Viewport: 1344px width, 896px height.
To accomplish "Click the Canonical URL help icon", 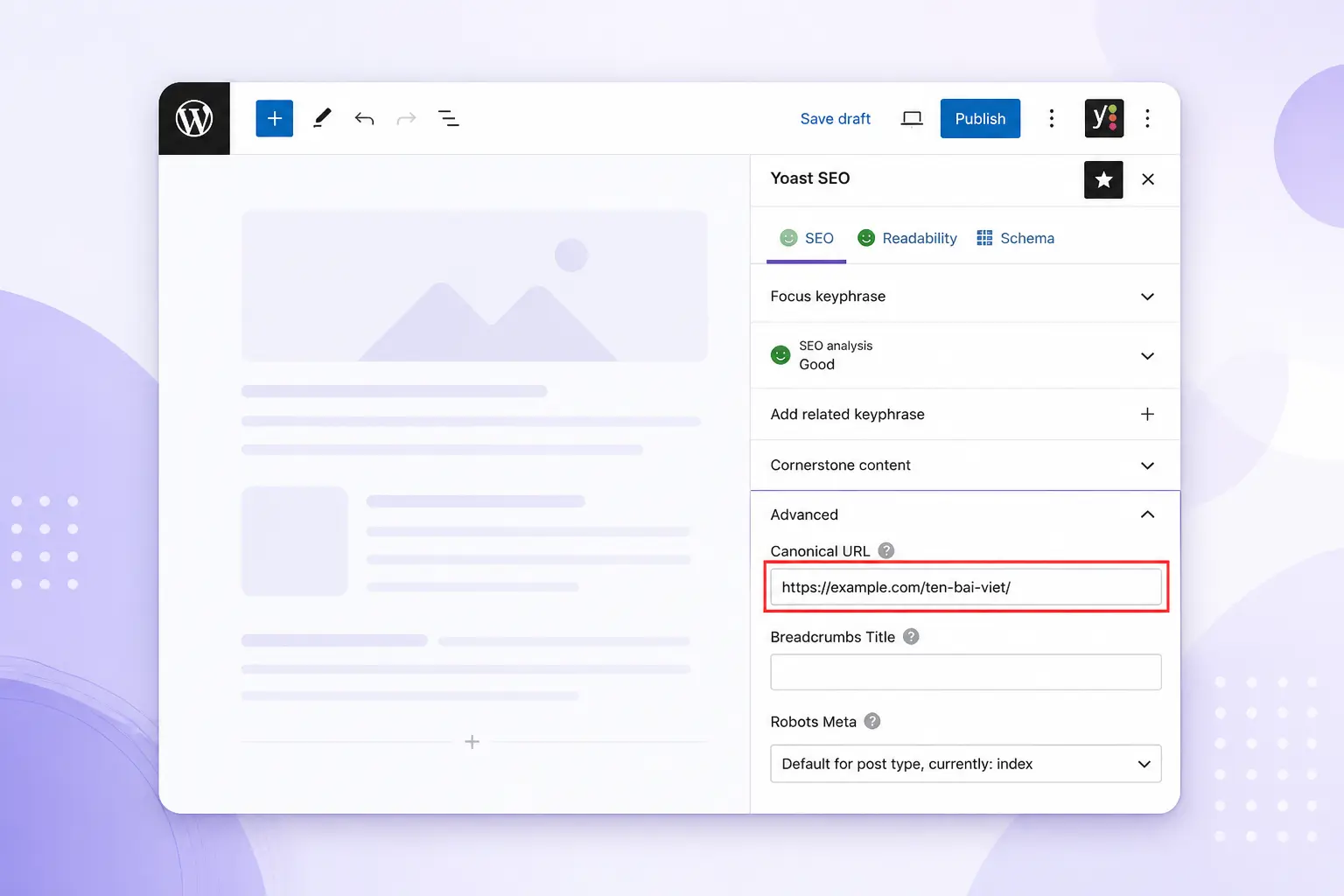I will [x=886, y=550].
